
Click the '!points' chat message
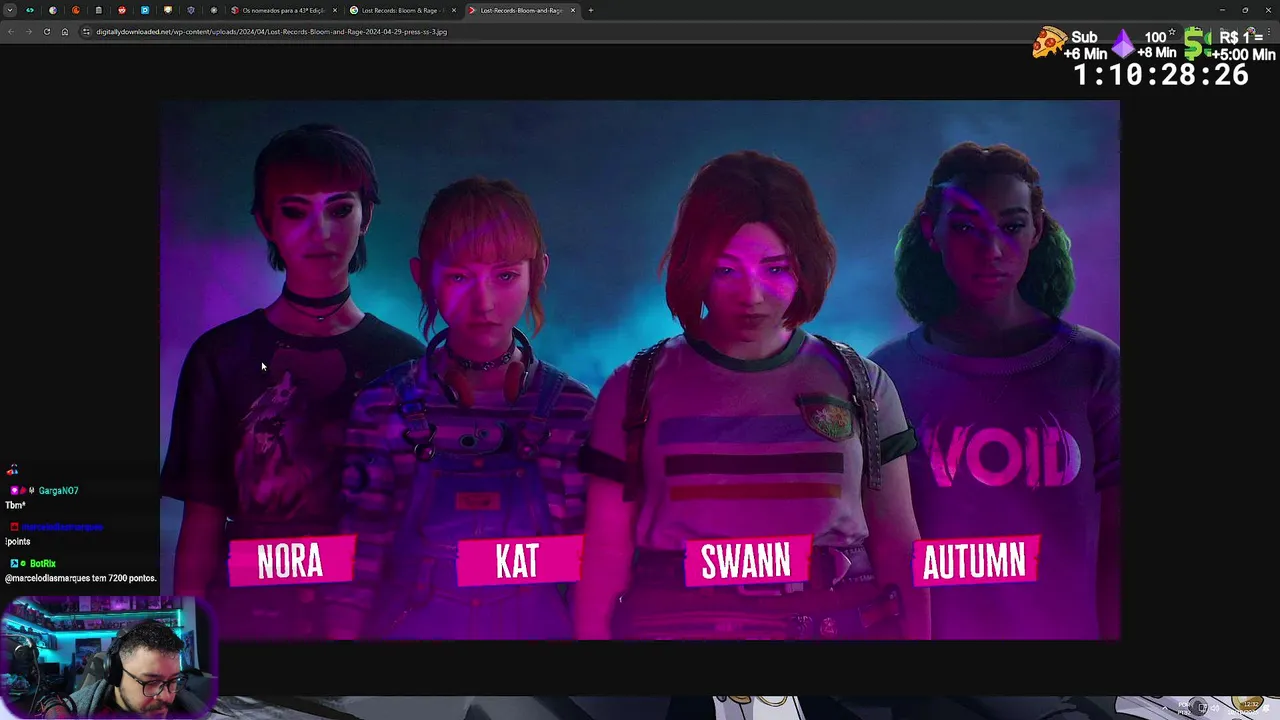(x=18, y=541)
